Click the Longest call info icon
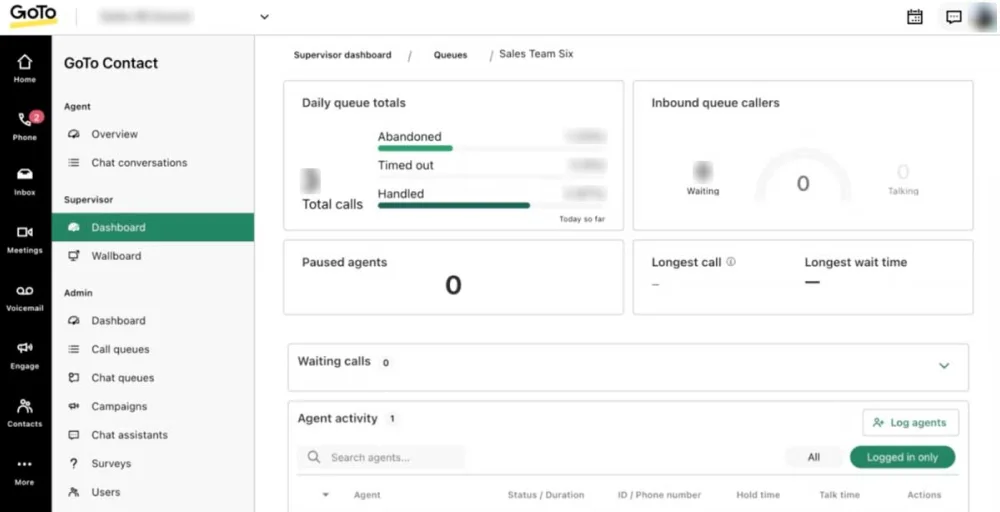Screen dimensions: 1000x512 pyautogui.click(x=731, y=261)
